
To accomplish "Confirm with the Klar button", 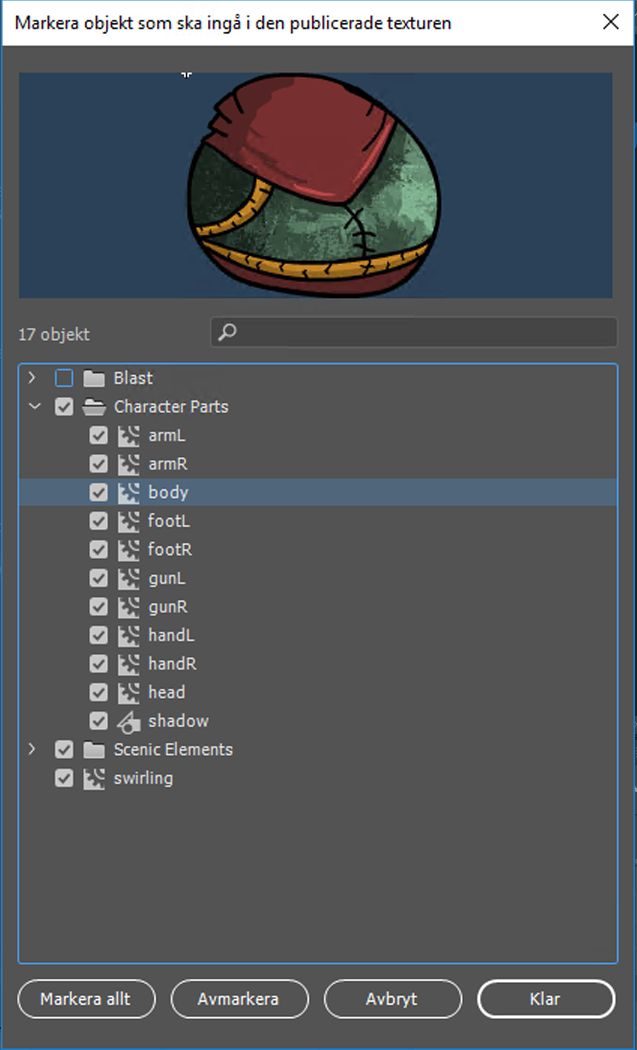I will [x=546, y=999].
